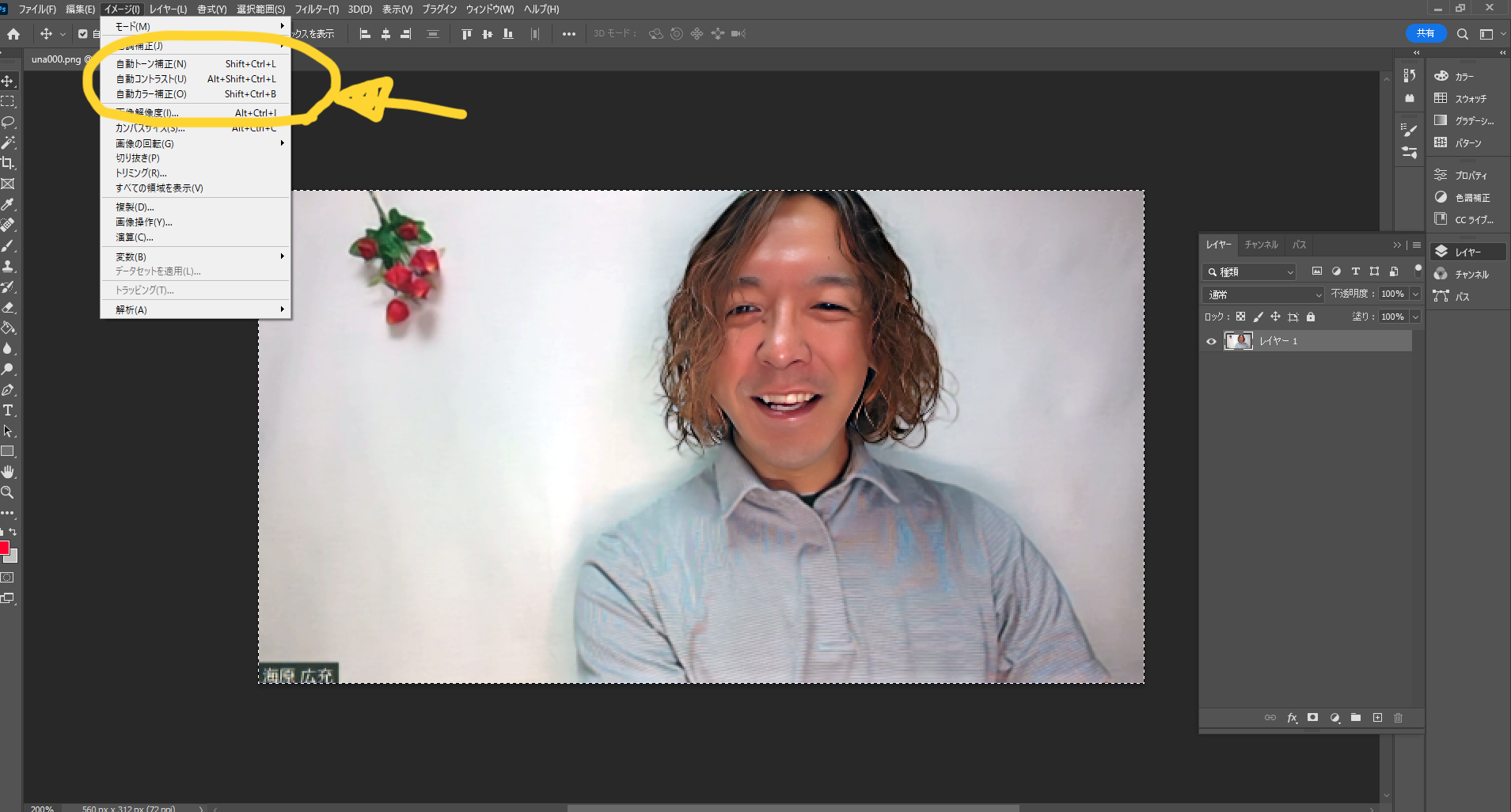Select the Eyedropper tool

click(8, 204)
